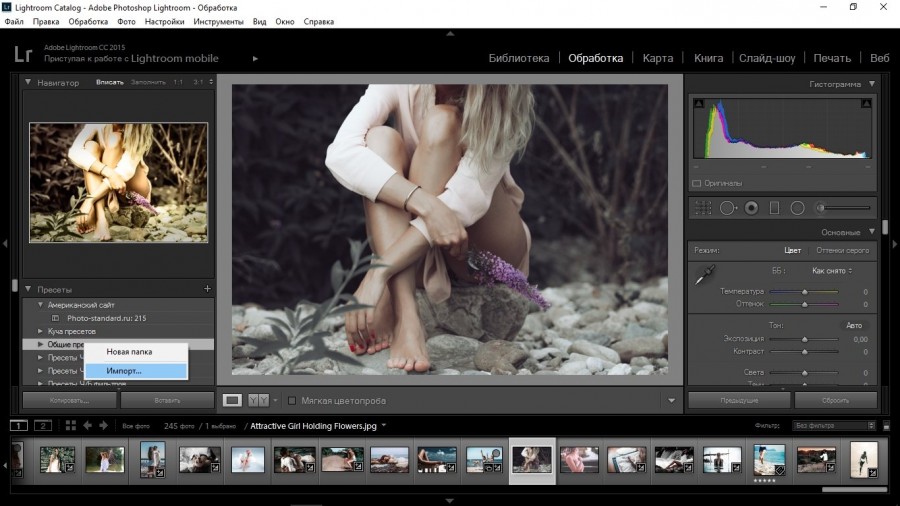The image size is (900, 506).
Task: Open the file name source dropdown
Action: pos(383,426)
